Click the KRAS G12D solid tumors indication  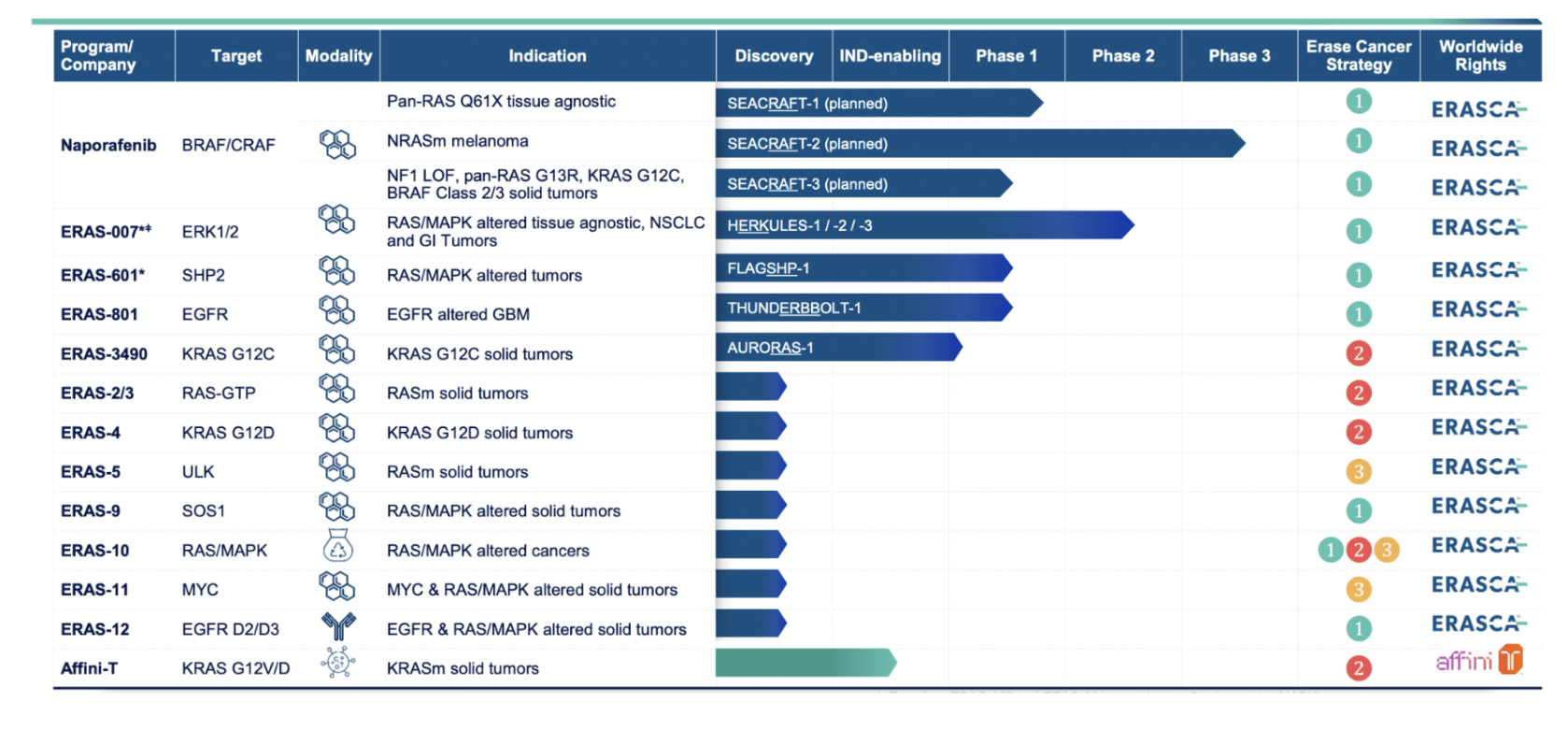tap(479, 433)
